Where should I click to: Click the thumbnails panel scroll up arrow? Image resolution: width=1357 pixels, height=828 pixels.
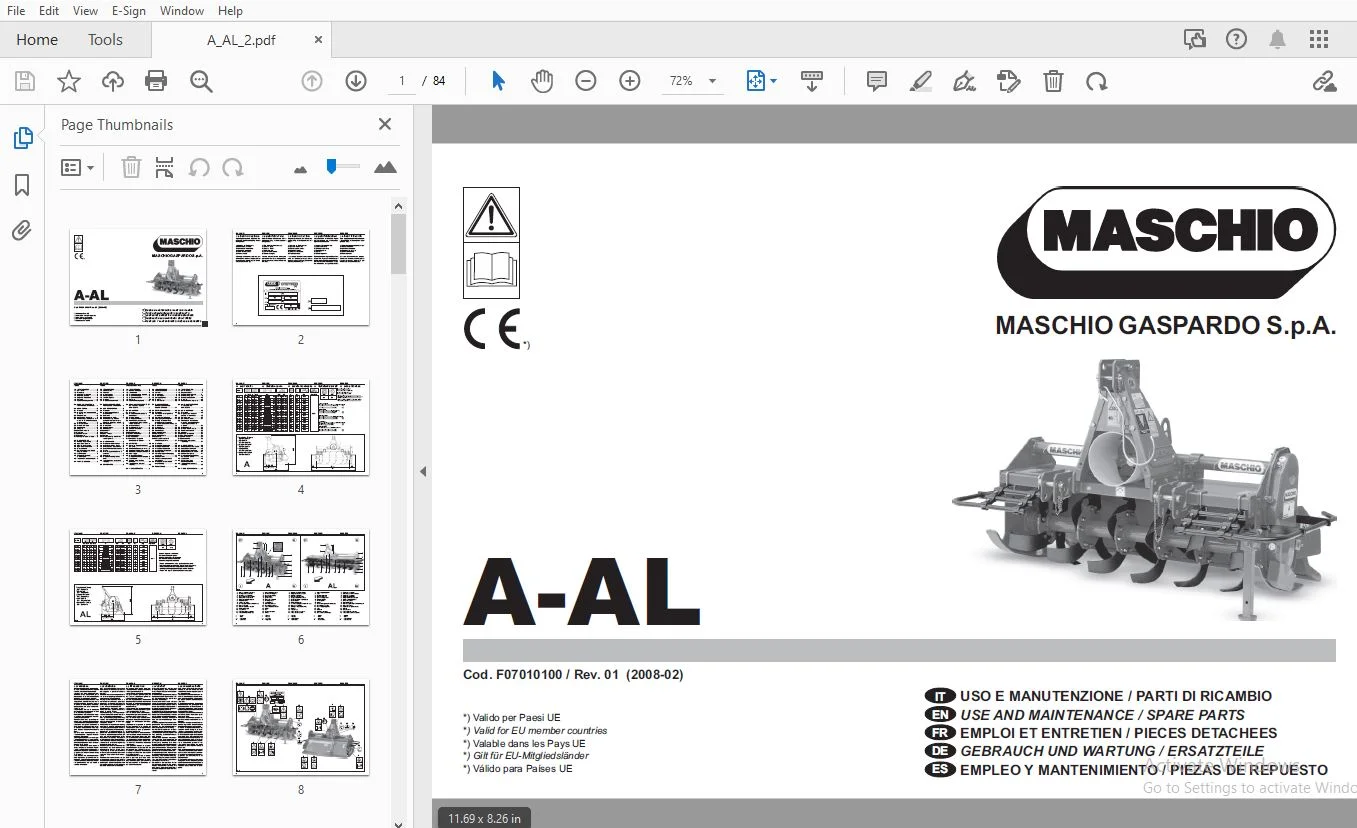[398, 206]
